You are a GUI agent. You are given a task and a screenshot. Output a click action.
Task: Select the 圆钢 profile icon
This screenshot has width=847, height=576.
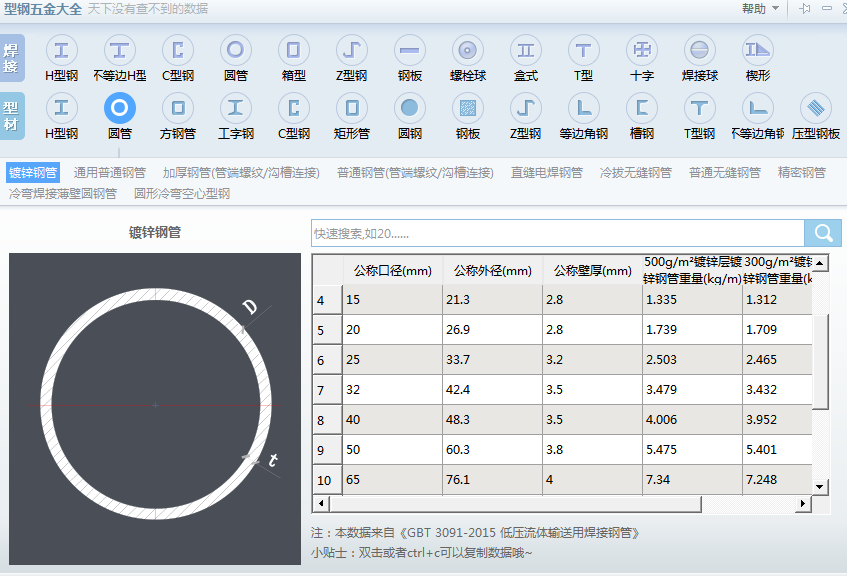409,108
